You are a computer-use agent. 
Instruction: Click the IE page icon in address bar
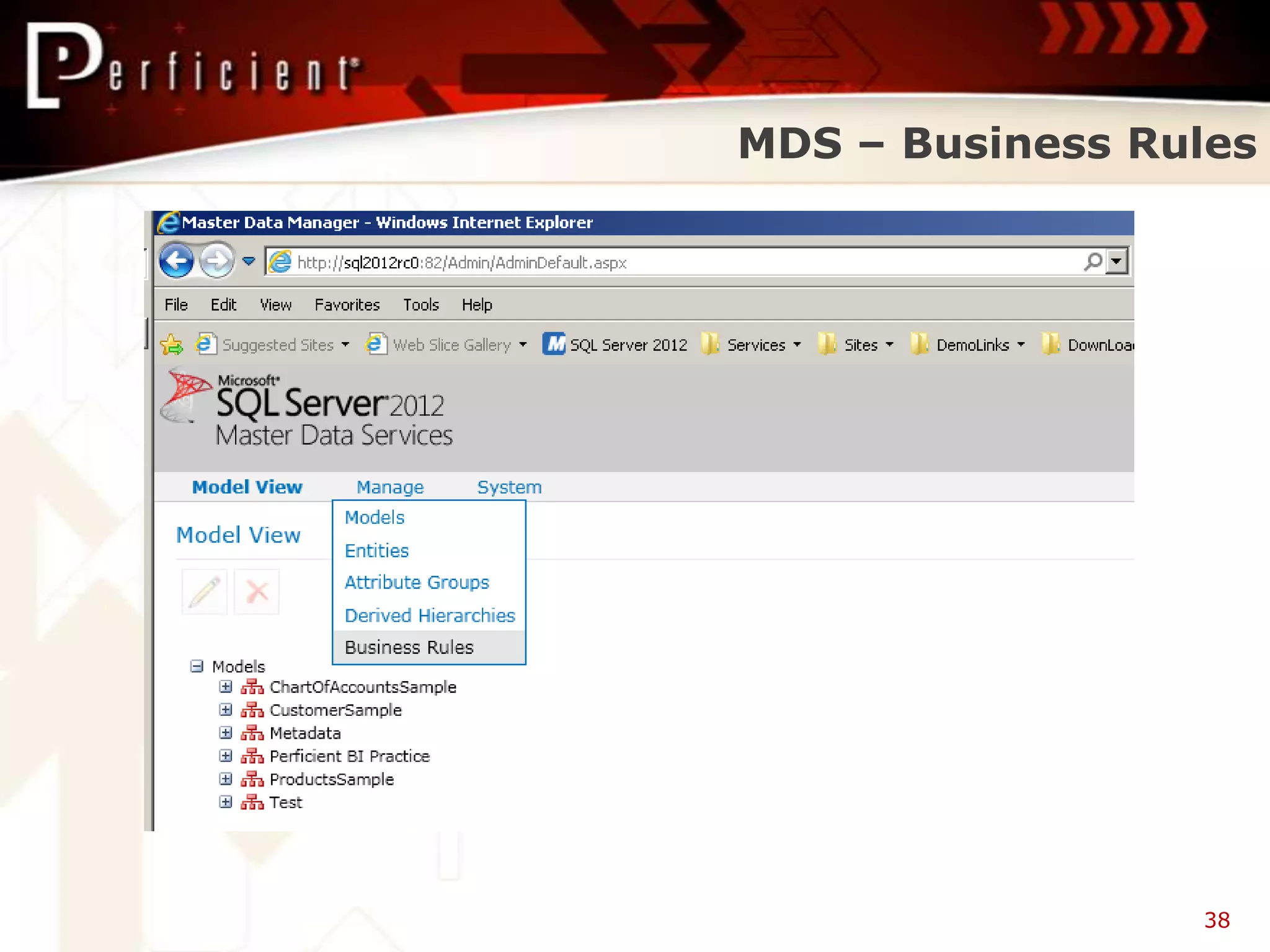[x=280, y=262]
